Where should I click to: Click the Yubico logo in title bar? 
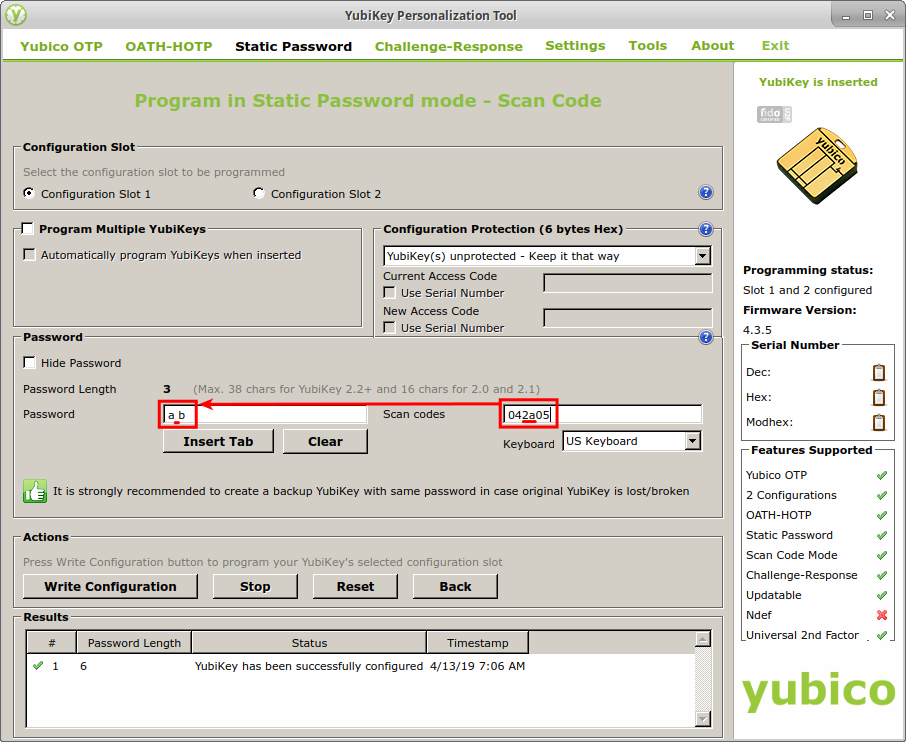(x=16, y=15)
